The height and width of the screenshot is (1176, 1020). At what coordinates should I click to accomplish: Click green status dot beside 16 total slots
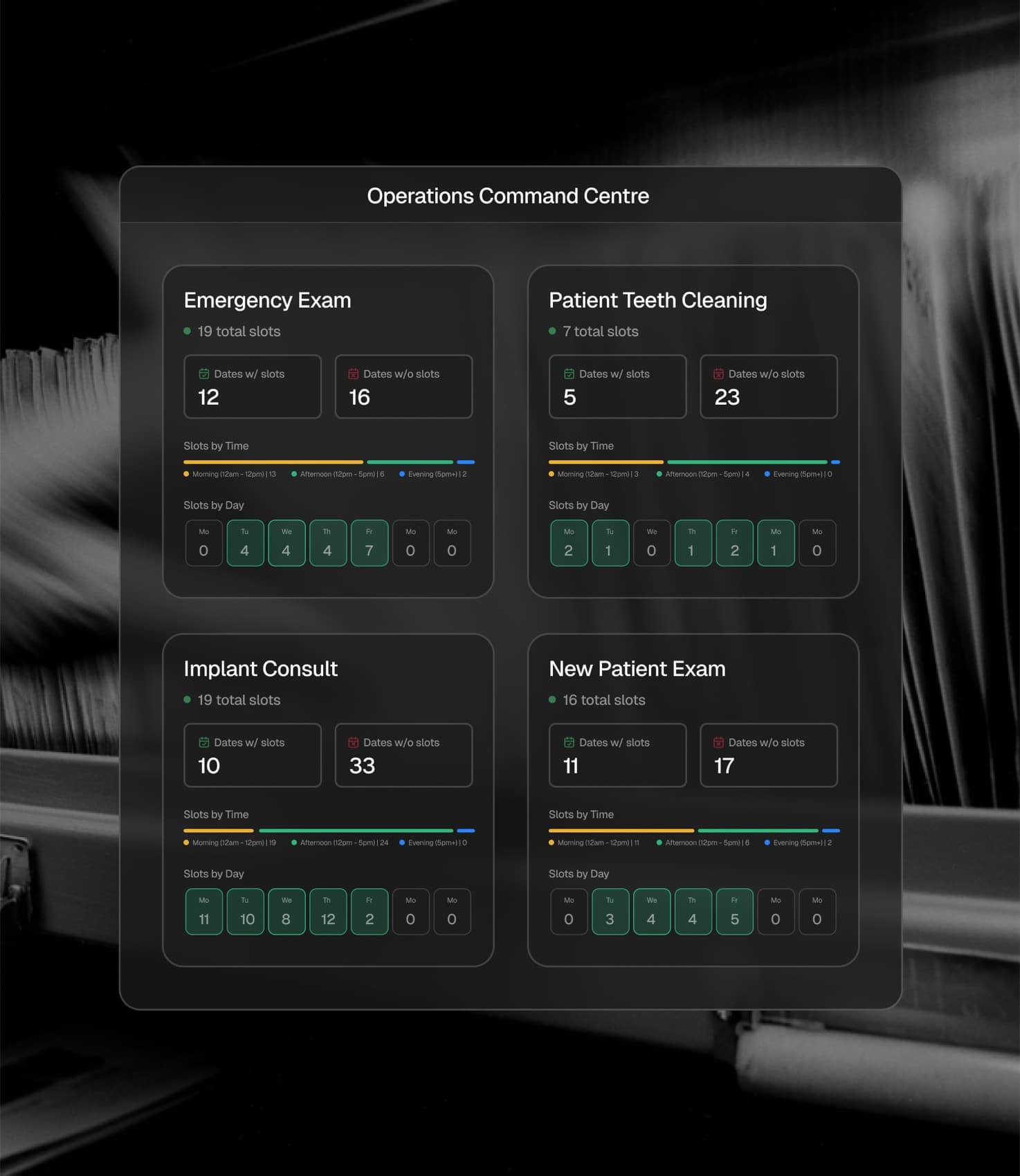(x=552, y=700)
